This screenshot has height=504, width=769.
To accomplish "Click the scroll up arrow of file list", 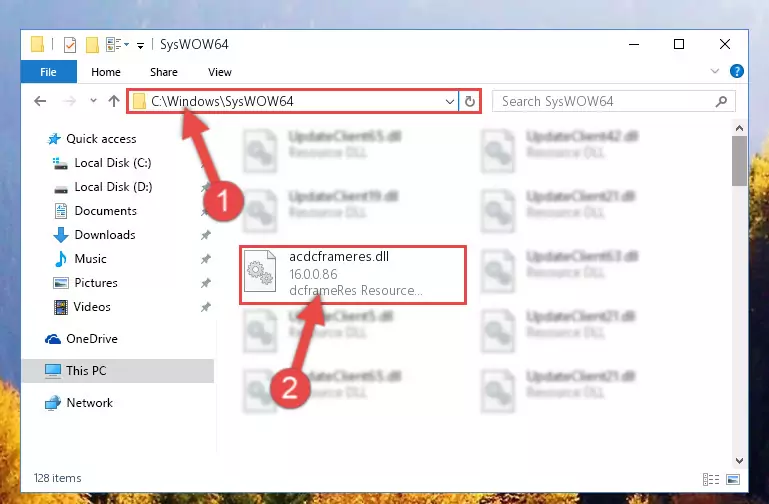I will (739, 128).
